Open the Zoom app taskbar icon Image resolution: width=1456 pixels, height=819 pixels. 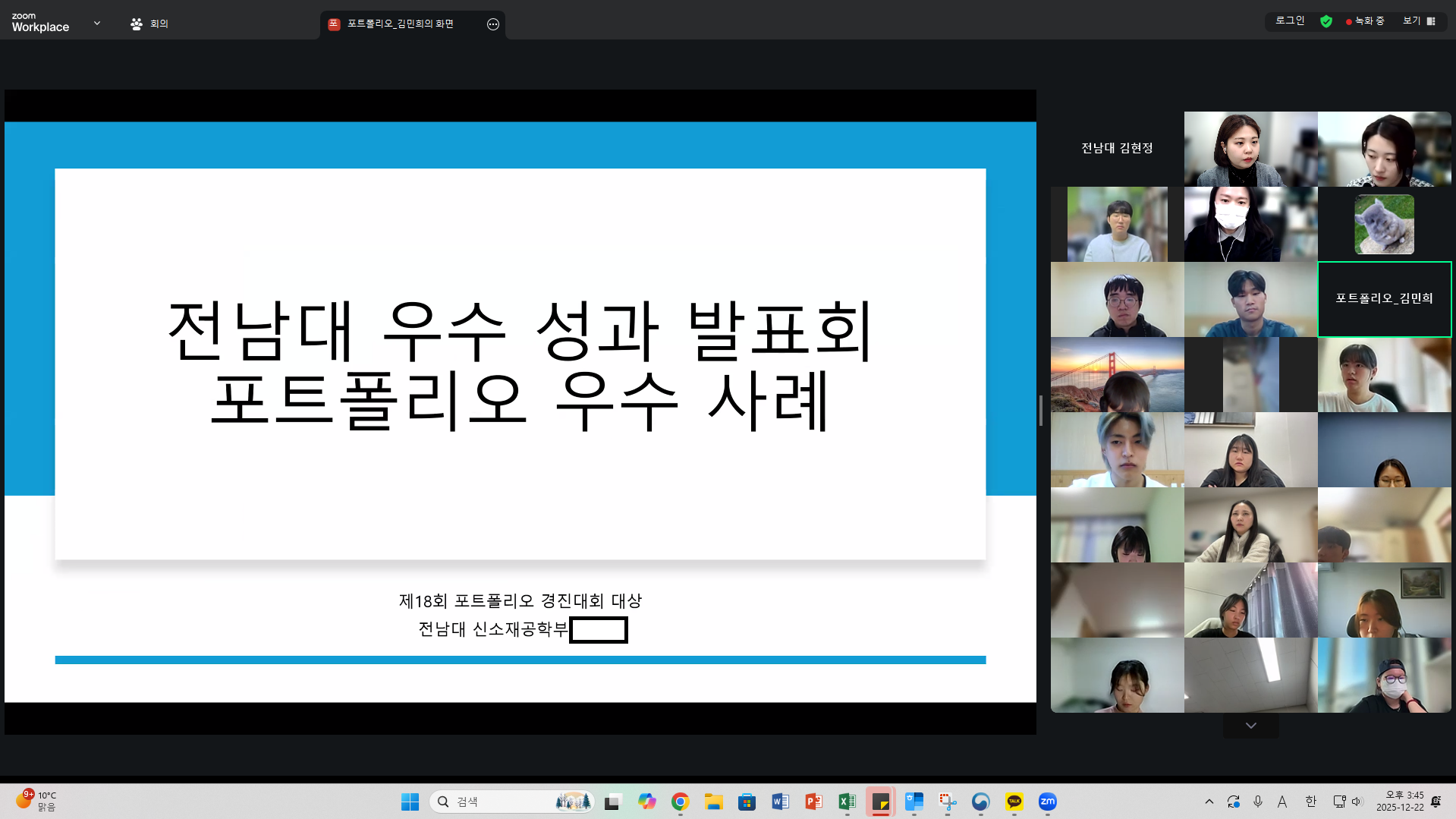click(x=1048, y=802)
